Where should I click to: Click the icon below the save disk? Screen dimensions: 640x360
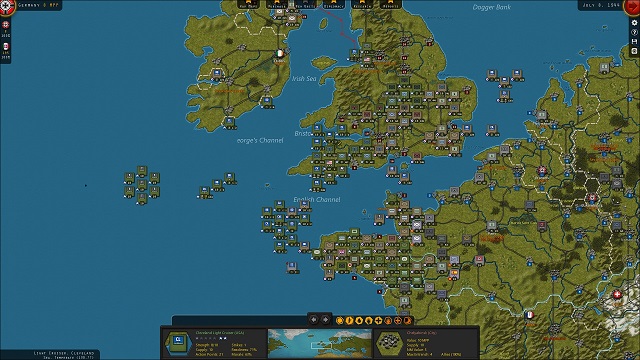click(634, 51)
